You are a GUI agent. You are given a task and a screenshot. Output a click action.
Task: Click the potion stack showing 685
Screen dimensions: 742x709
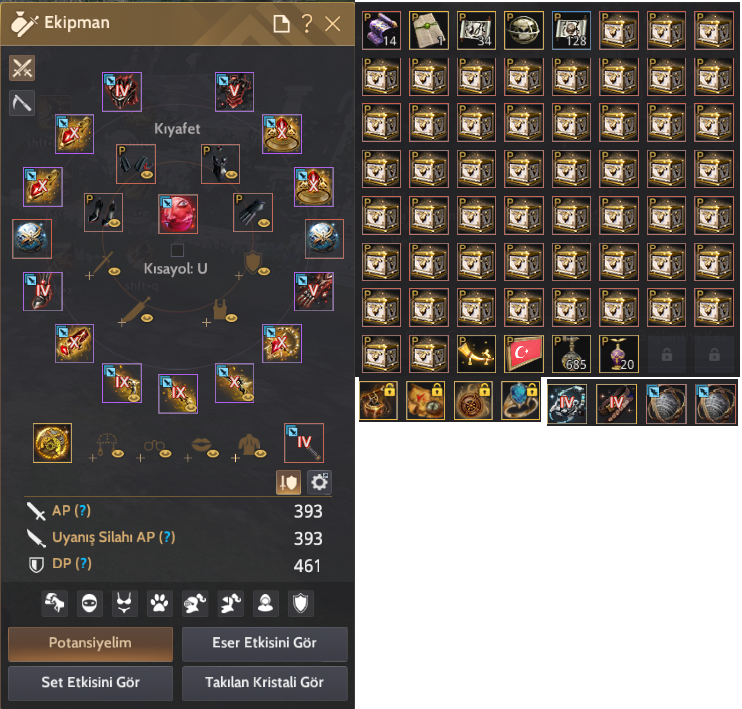coord(572,354)
